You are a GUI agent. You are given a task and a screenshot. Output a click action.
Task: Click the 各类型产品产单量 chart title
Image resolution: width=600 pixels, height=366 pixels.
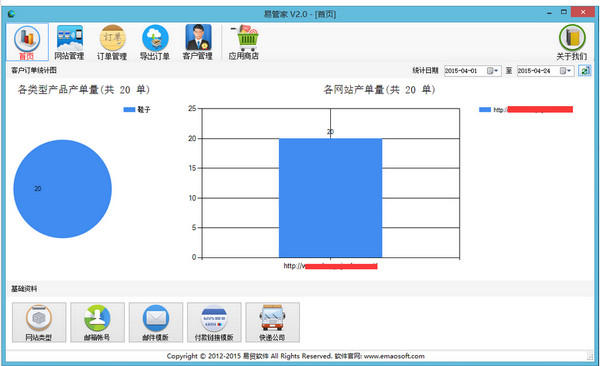[84, 90]
